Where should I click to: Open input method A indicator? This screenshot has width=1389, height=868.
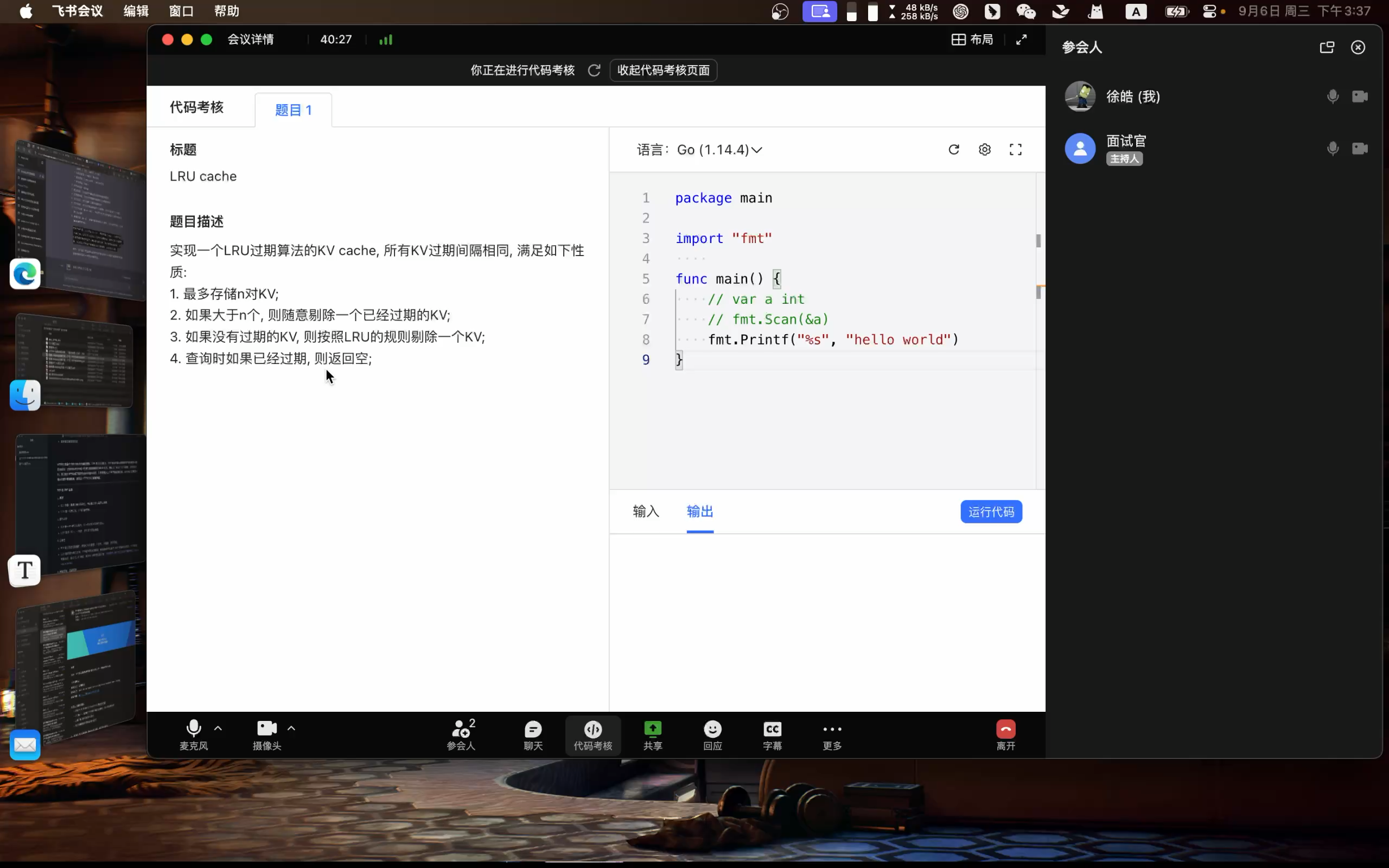[1136, 11]
